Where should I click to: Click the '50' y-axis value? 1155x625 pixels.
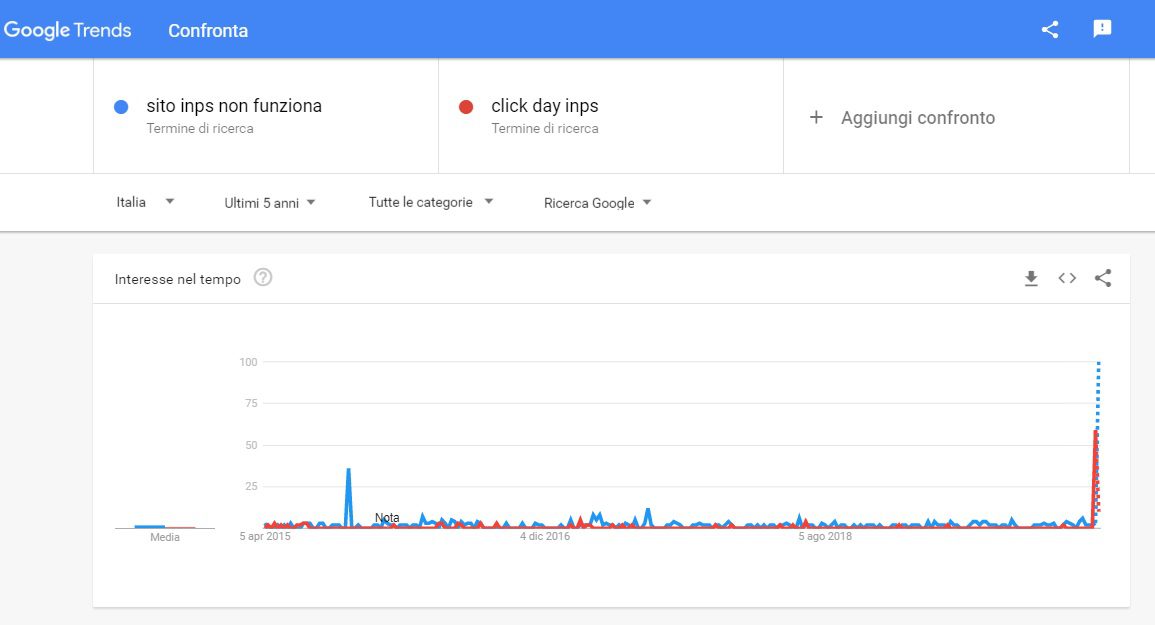tap(251, 445)
